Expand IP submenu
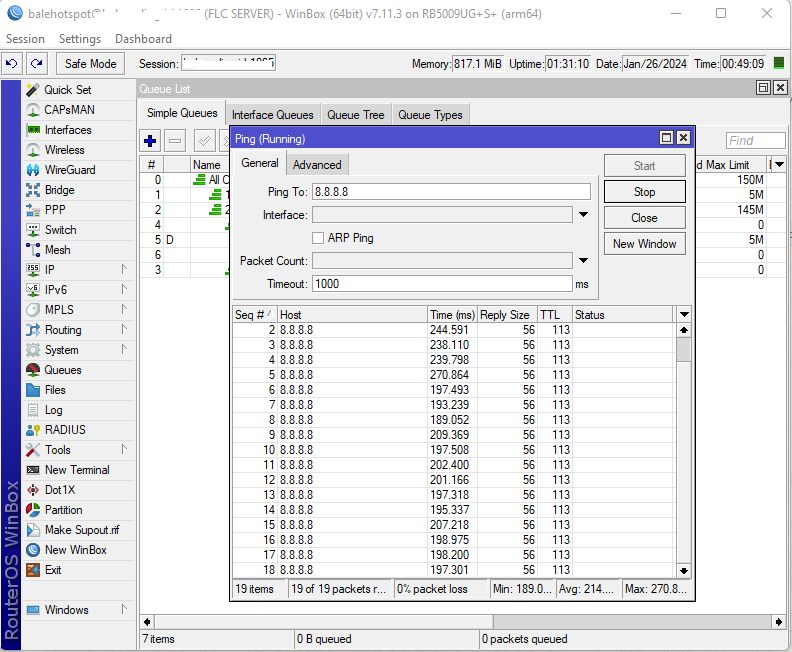 [x=124, y=270]
